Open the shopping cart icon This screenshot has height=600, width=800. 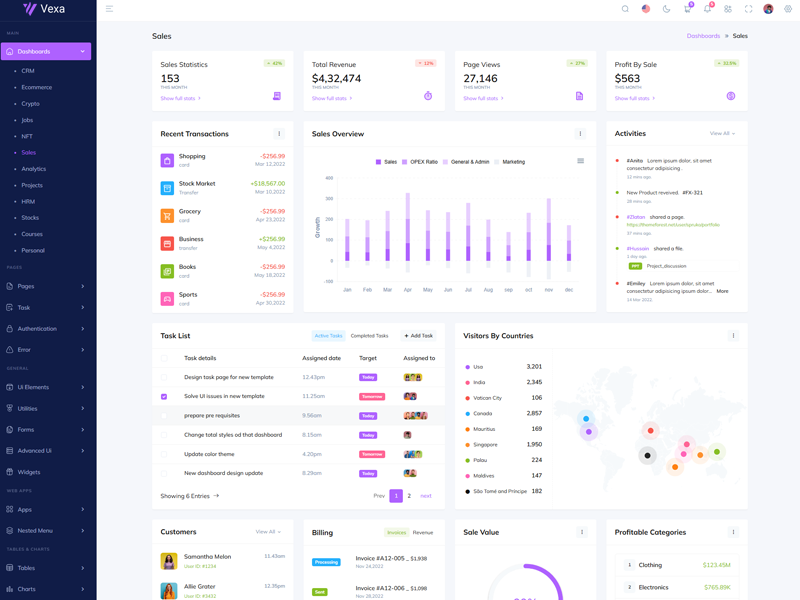[x=687, y=9]
